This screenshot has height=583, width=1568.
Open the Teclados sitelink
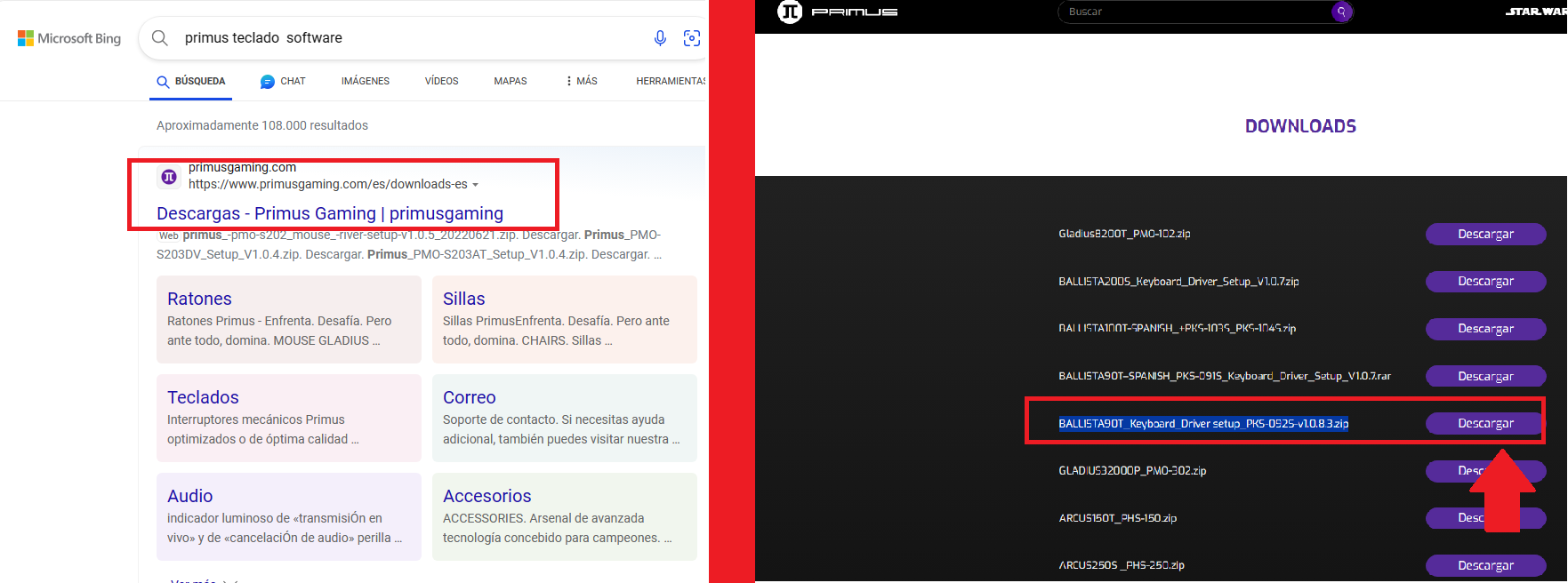[203, 397]
